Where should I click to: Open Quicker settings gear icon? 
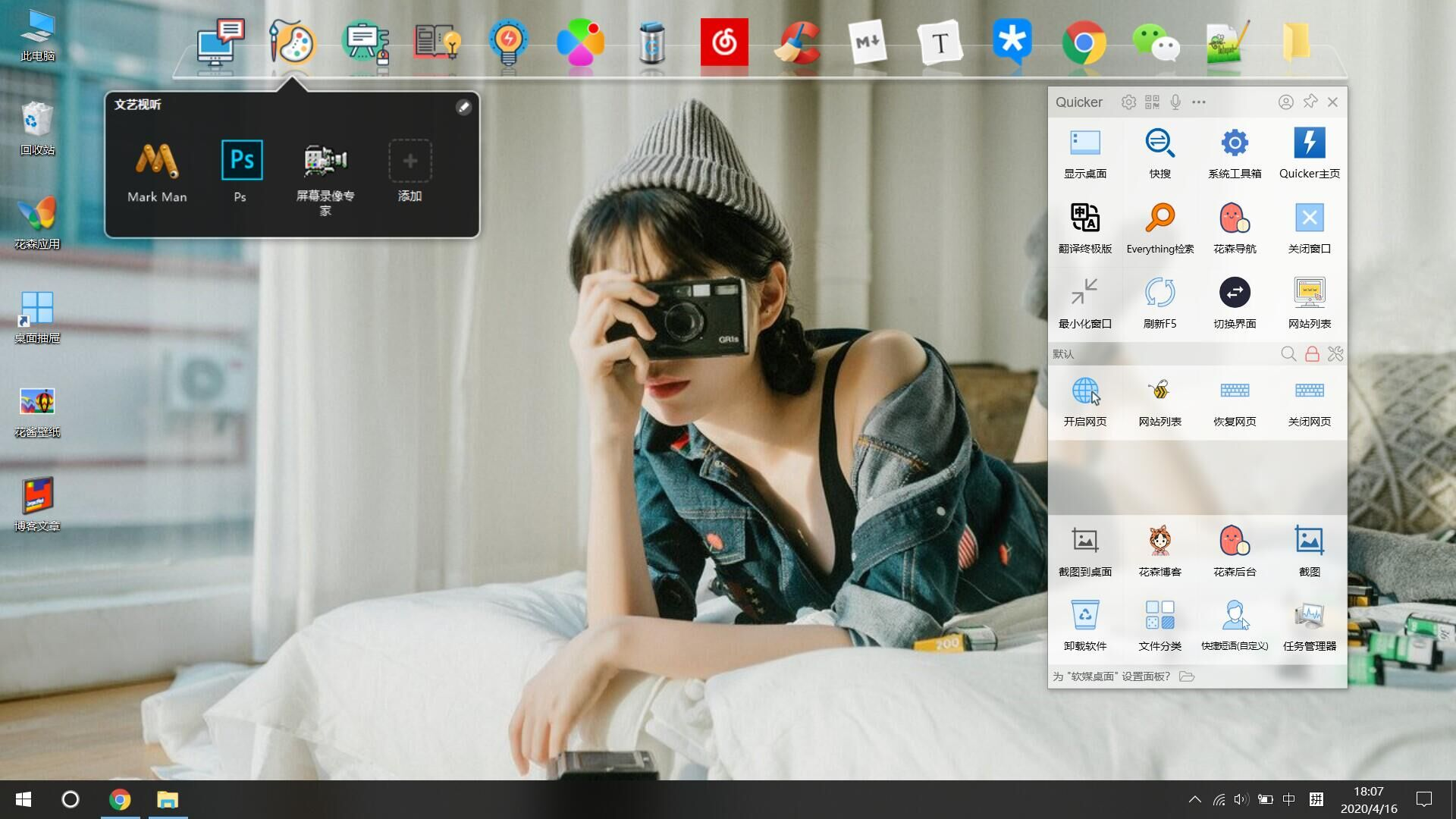[1128, 102]
